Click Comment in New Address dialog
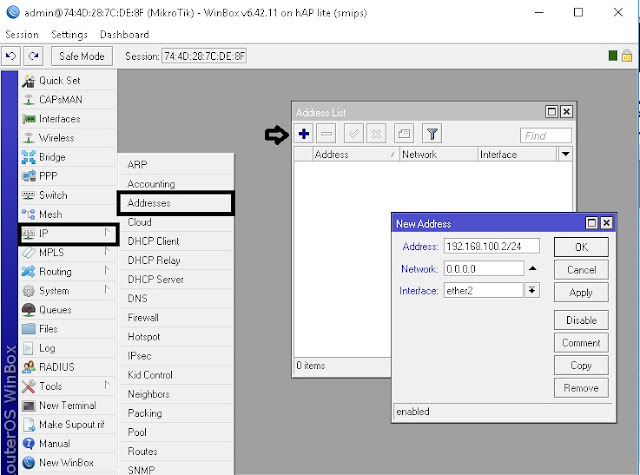 click(x=581, y=343)
